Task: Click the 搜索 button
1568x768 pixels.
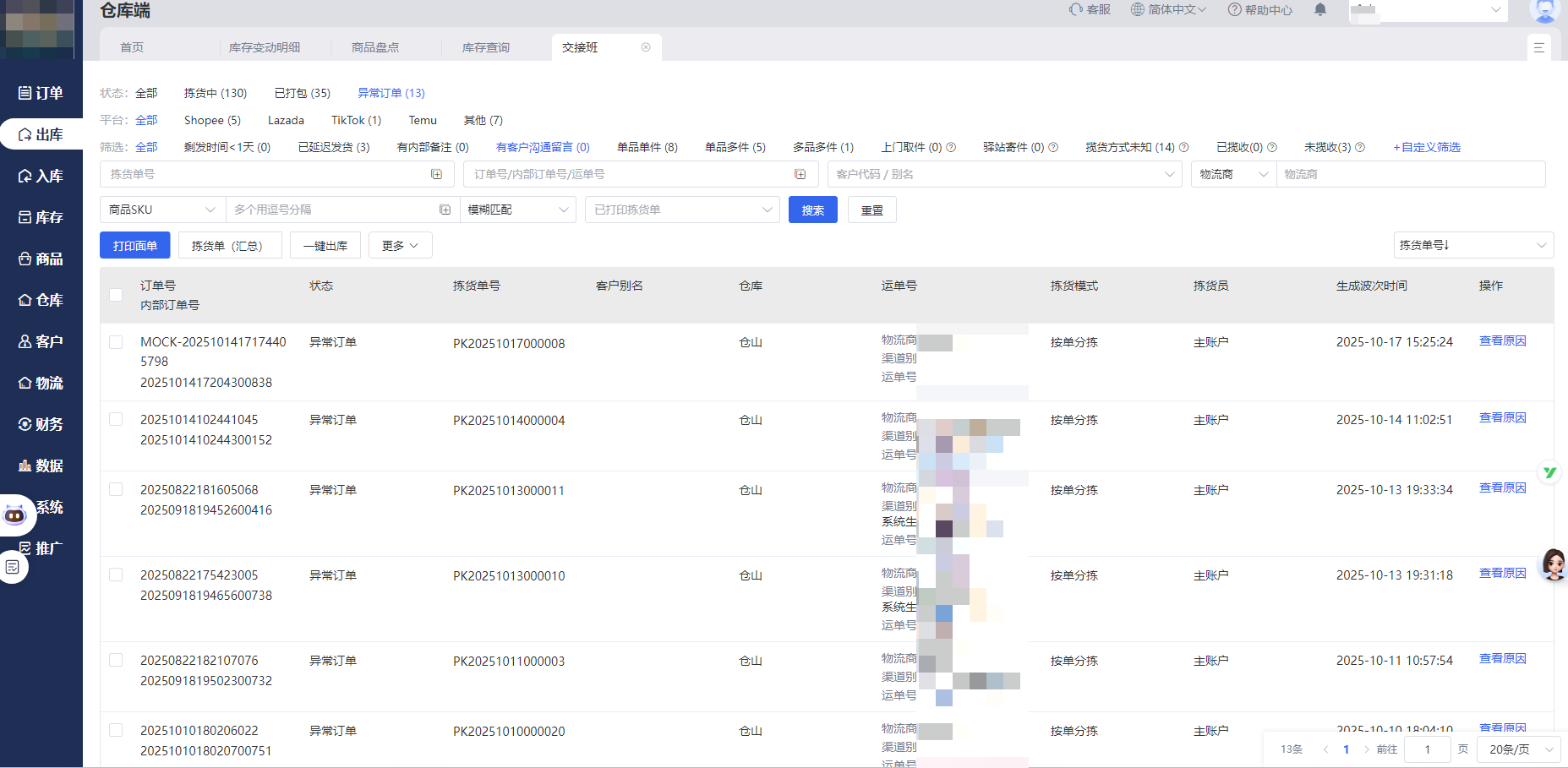Action: 811,209
